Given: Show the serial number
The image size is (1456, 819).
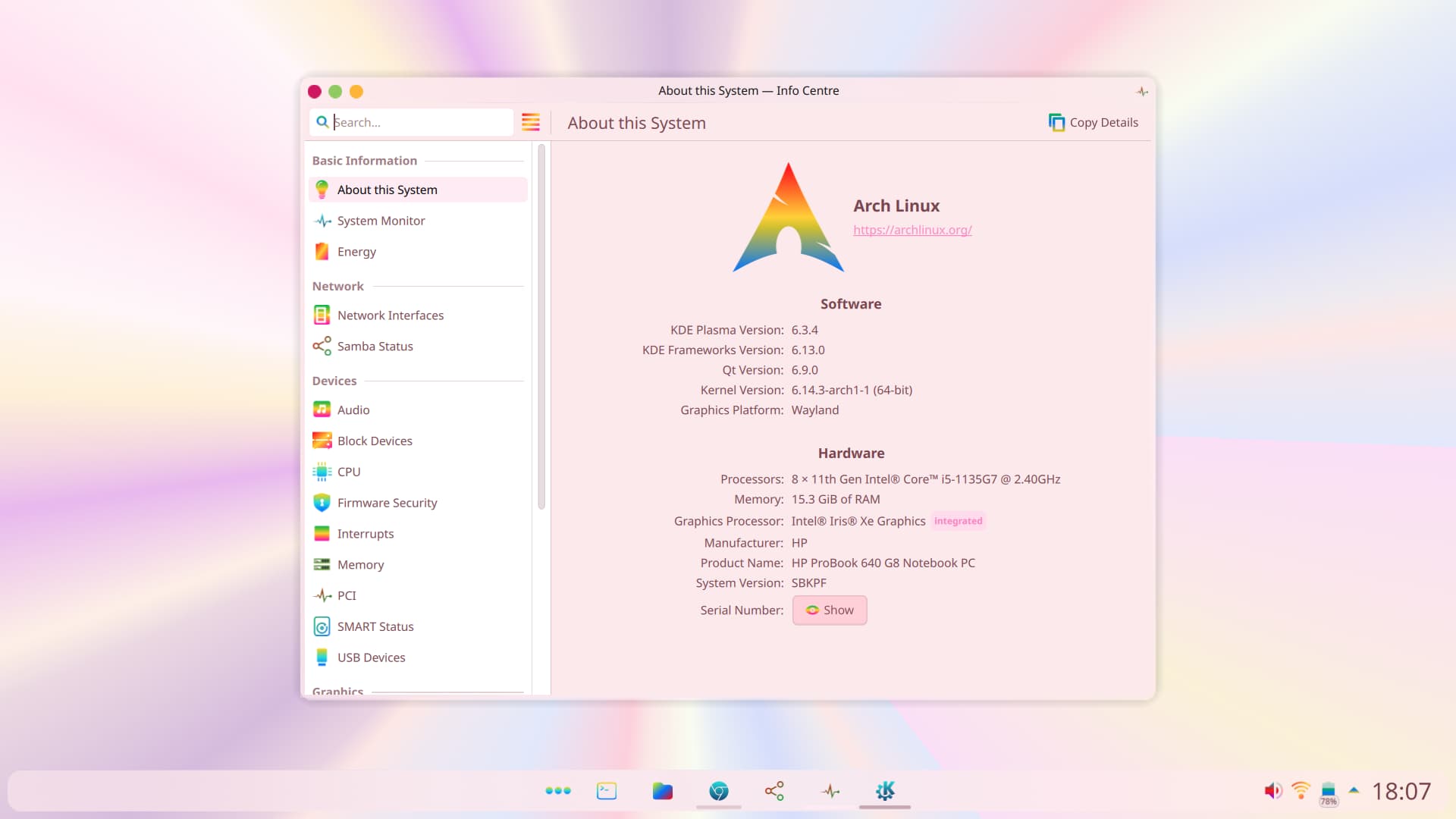Looking at the screenshot, I should pos(830,610).
